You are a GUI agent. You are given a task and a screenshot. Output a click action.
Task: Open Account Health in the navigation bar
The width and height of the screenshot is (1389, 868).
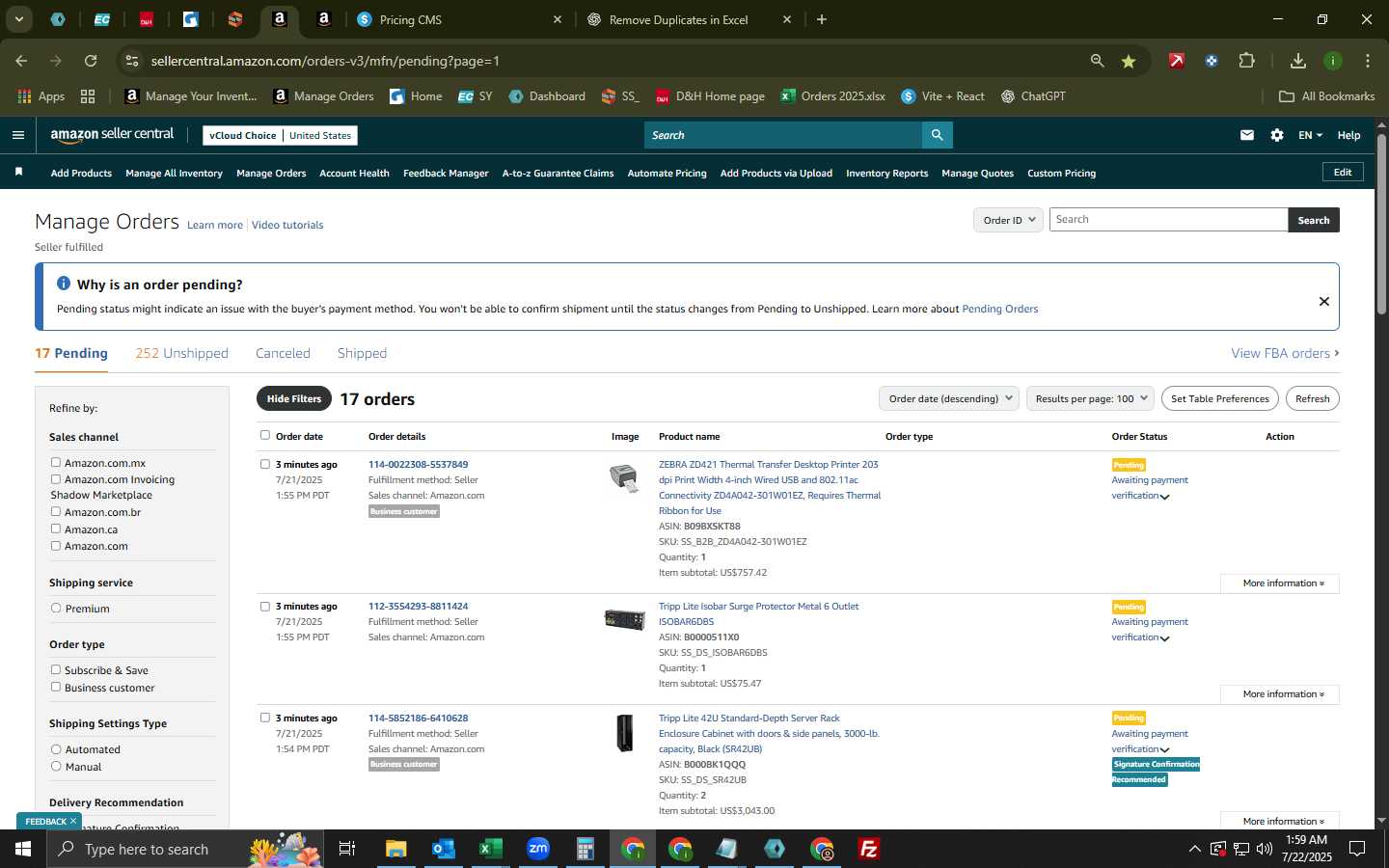pos(354,174)
